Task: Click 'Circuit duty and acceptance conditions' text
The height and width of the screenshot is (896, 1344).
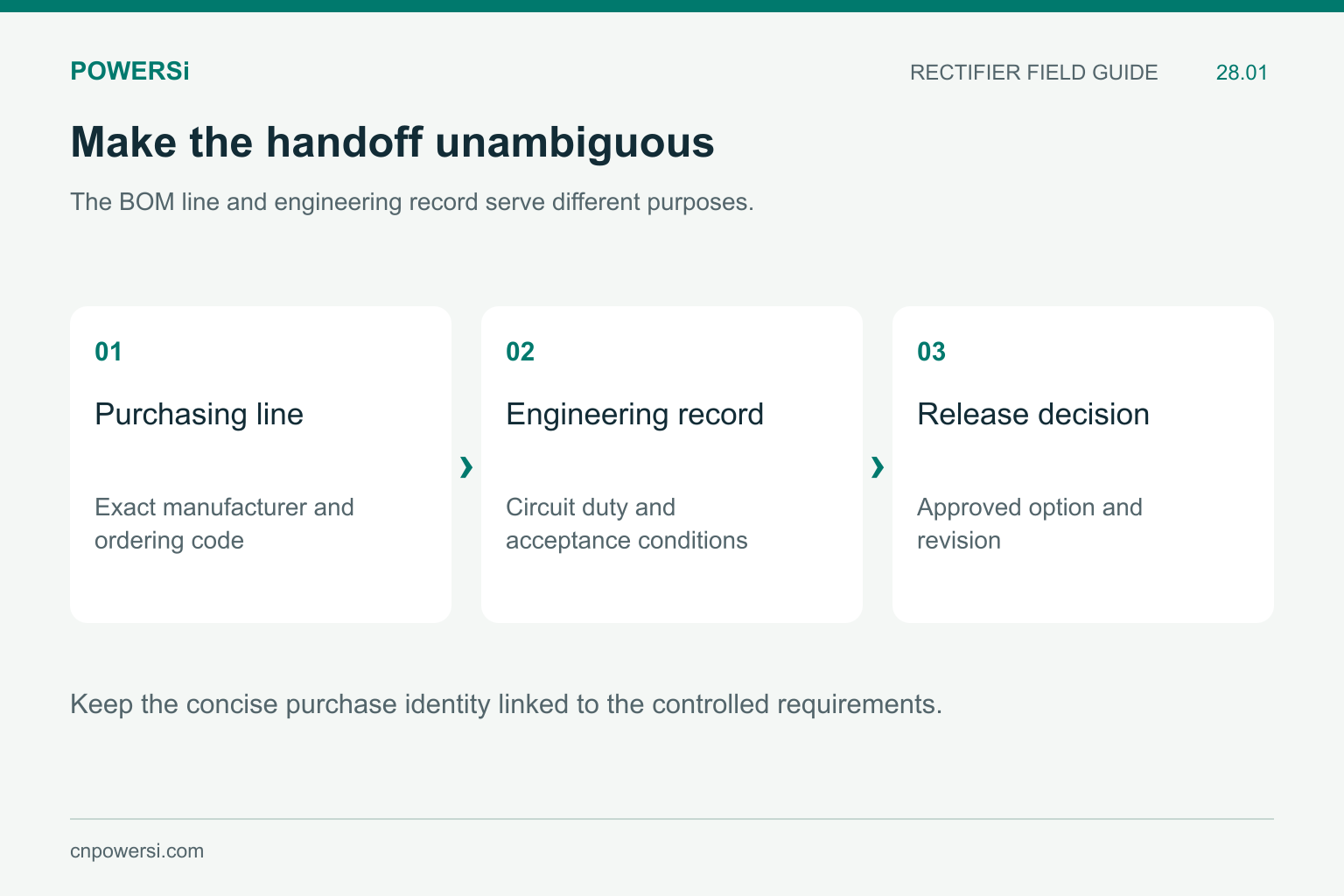Action: [x=626, y=523]
